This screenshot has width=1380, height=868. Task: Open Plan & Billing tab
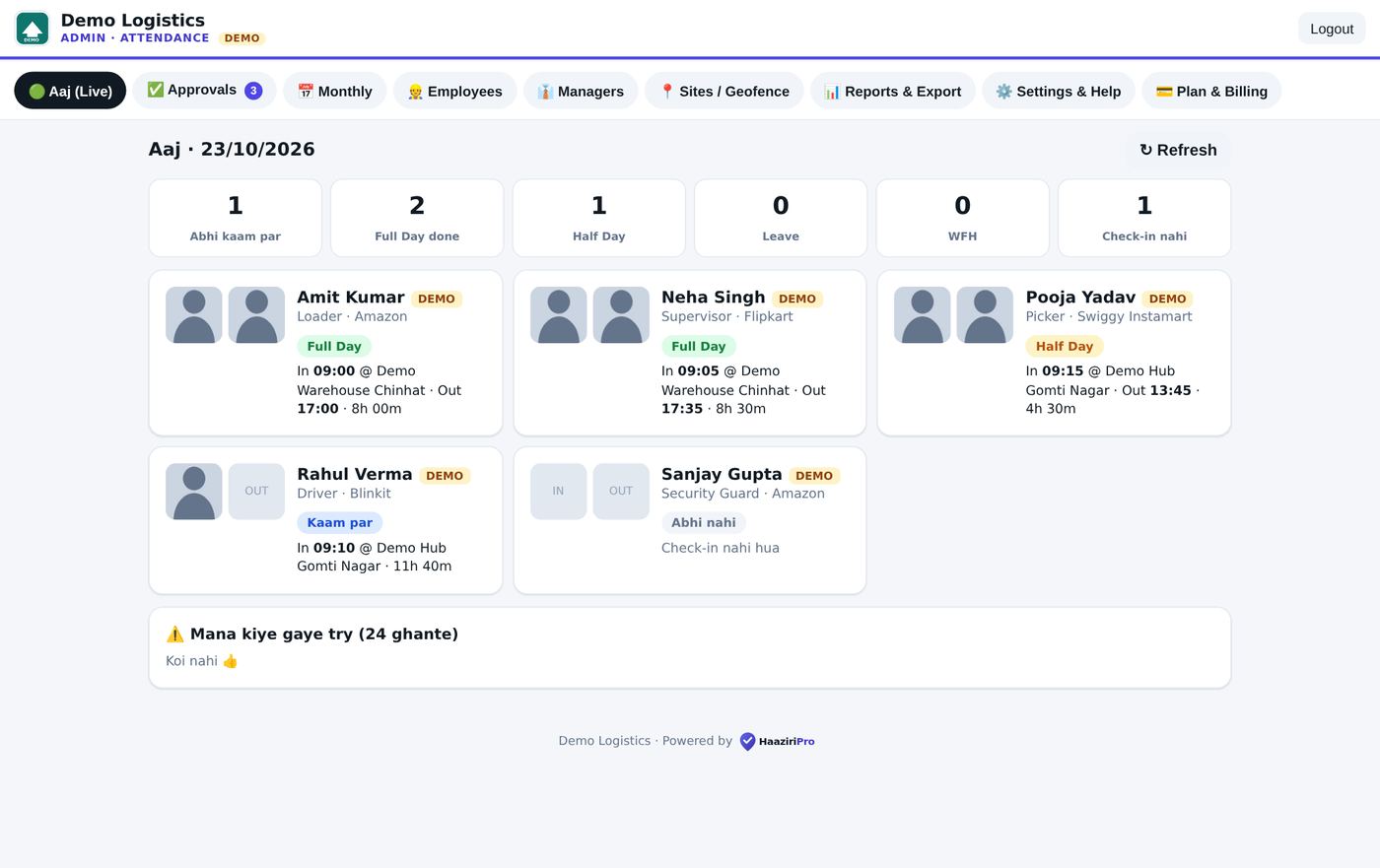coord(1211,91)
